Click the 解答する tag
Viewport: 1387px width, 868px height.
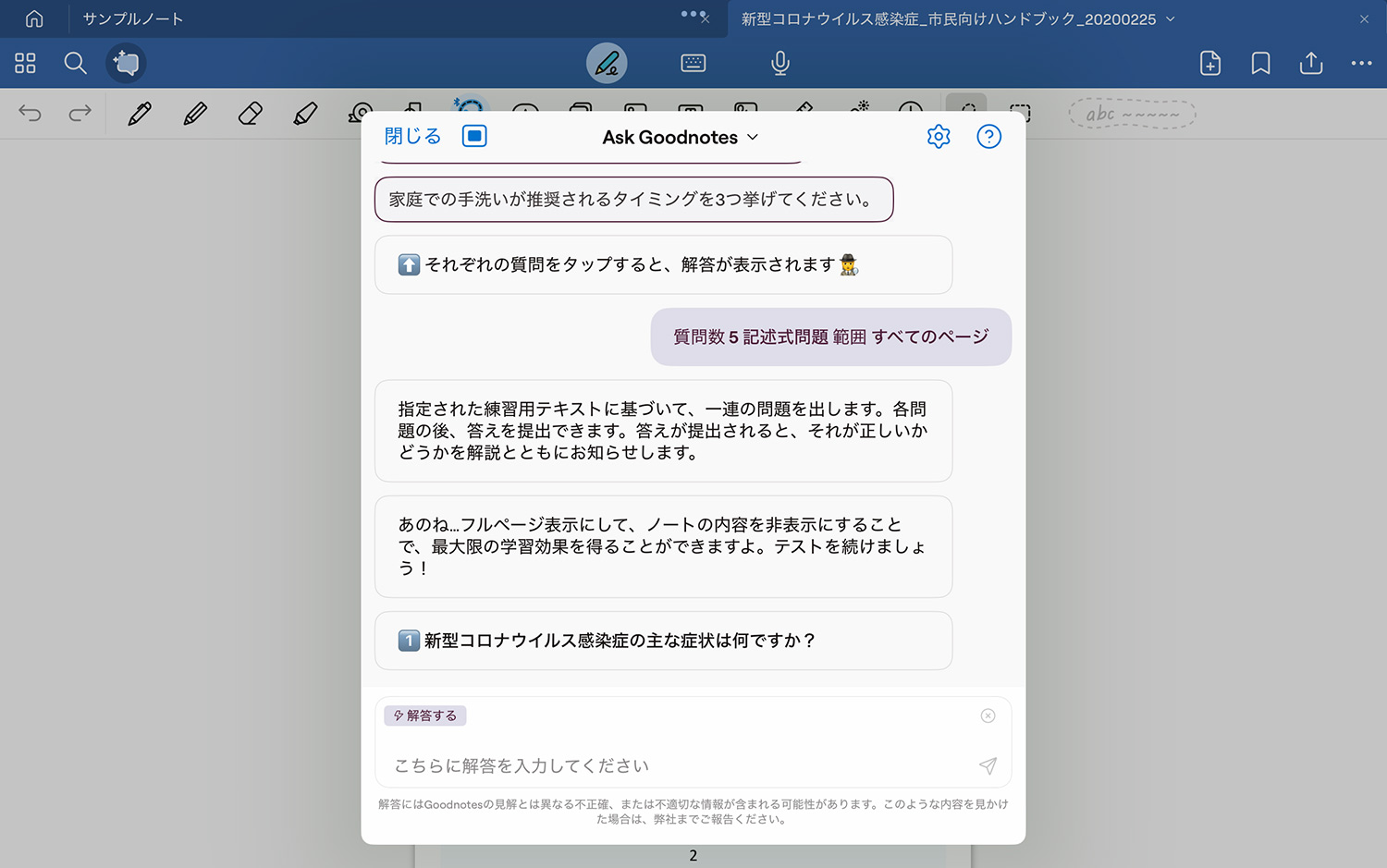(425, 715)
